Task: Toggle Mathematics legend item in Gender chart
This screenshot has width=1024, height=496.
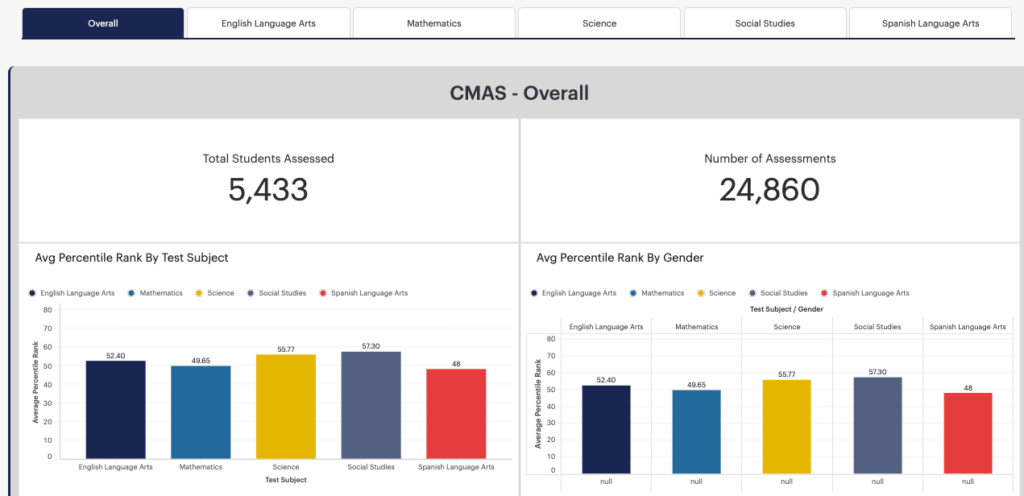Action: 657,294
